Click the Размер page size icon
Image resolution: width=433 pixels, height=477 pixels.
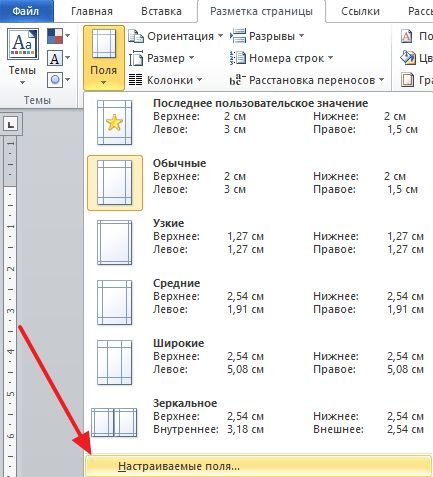136,58
